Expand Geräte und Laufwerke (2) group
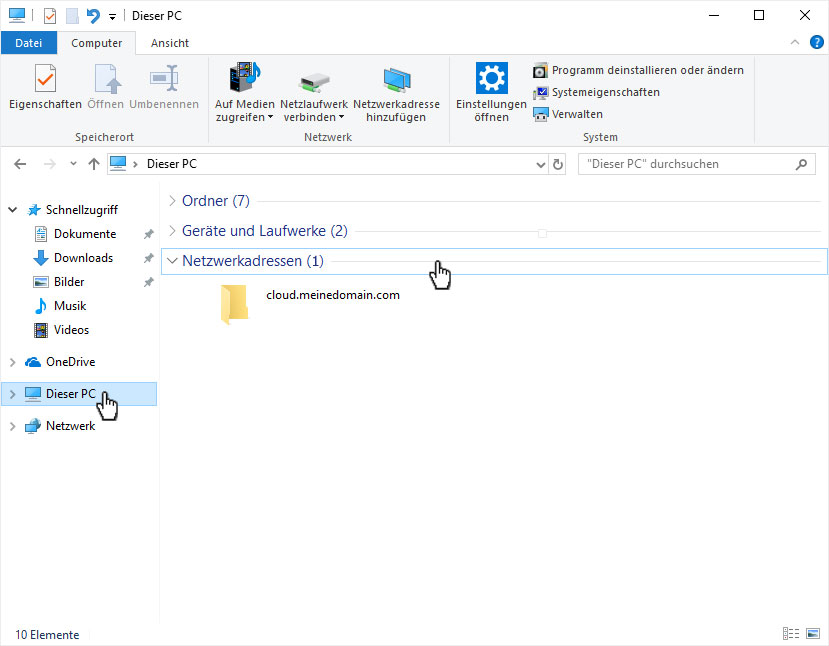Image resolution: width=829 pixels, height=646 pixels. point(172,231)
